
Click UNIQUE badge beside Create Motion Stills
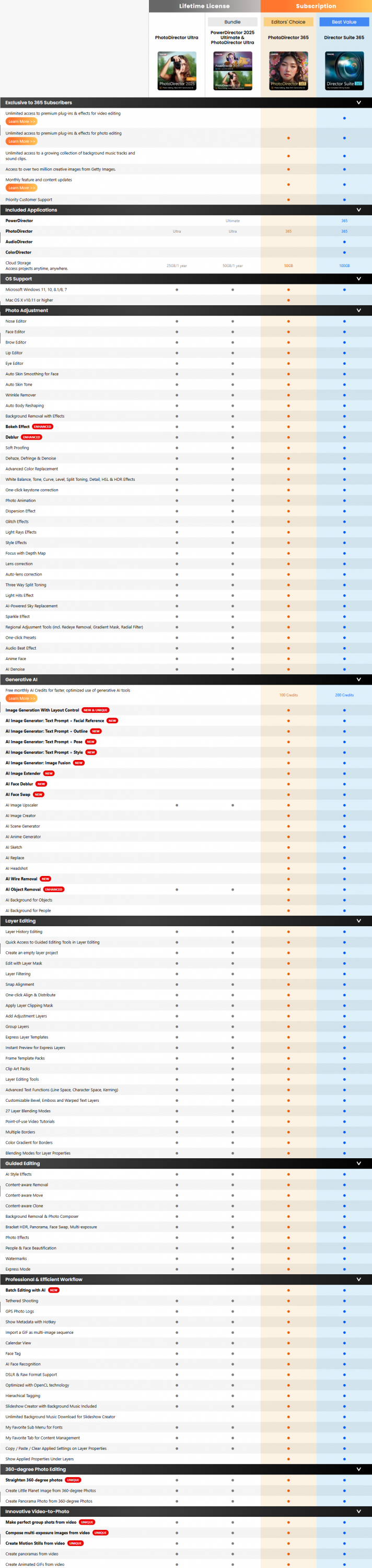coord(75,1543)
